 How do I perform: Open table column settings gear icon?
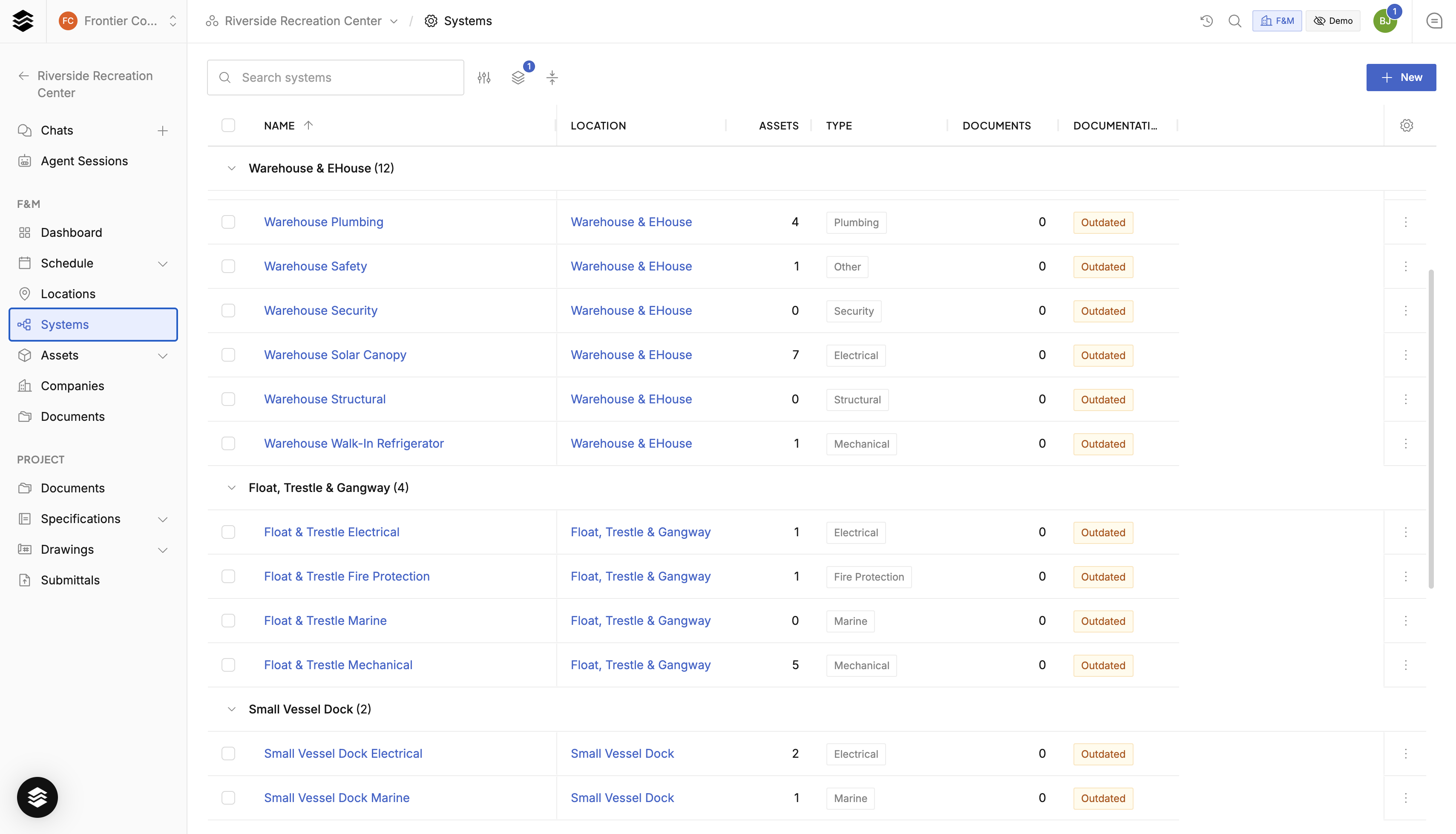[x=1407, y=126]
